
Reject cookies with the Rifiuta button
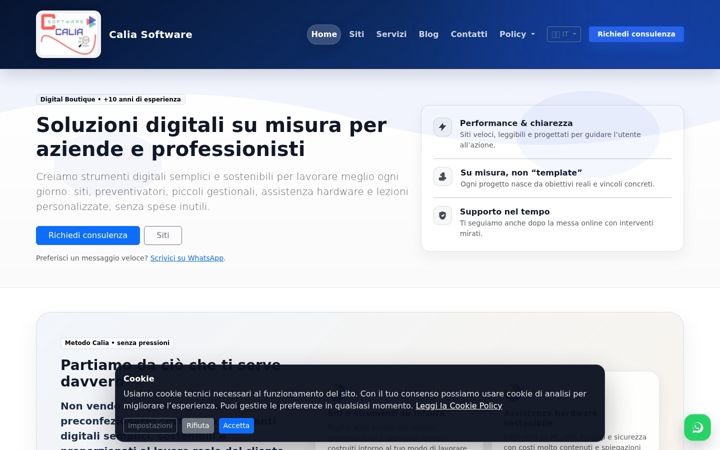tap(197, 426)
